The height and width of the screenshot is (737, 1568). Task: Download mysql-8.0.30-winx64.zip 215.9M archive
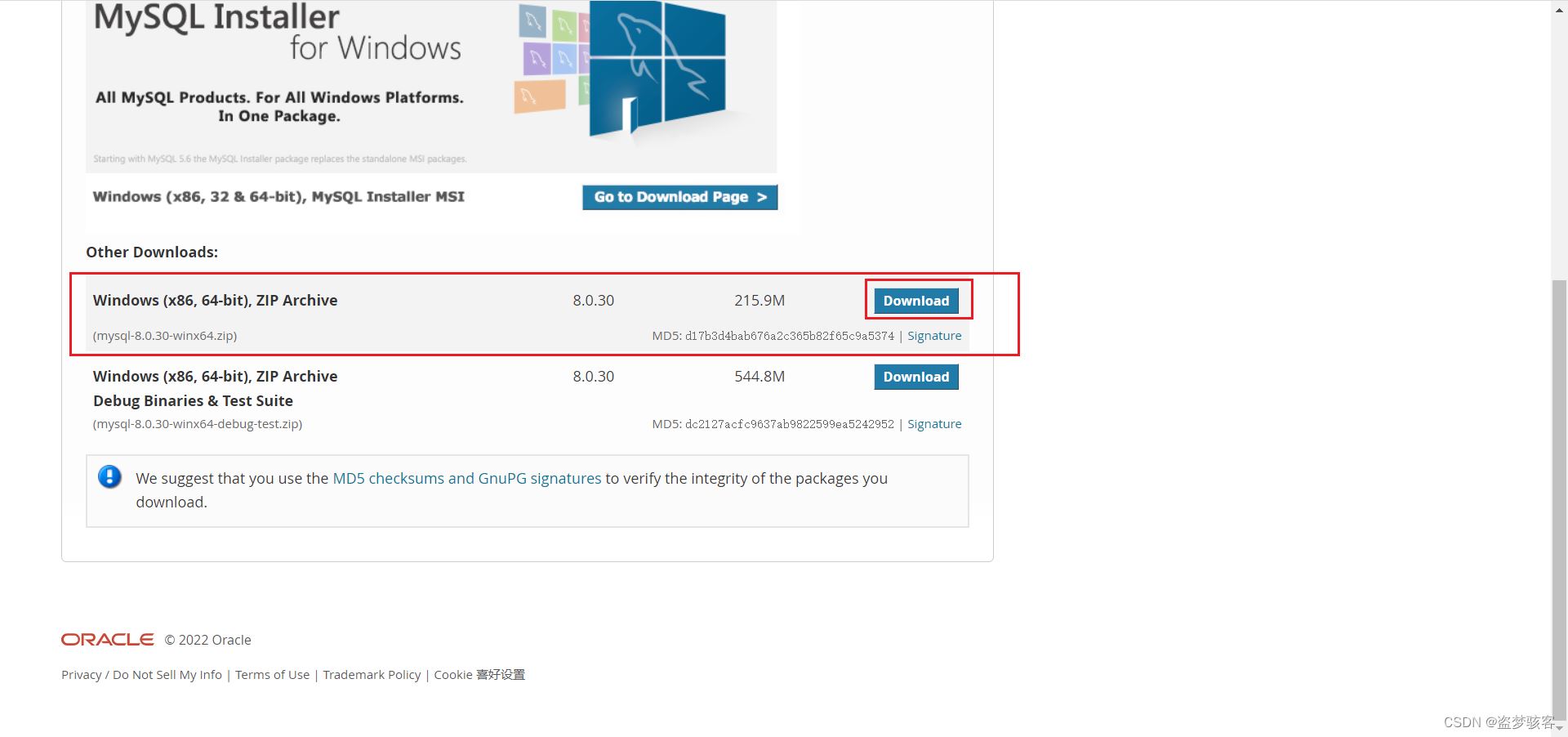click(x=916, y=301)
